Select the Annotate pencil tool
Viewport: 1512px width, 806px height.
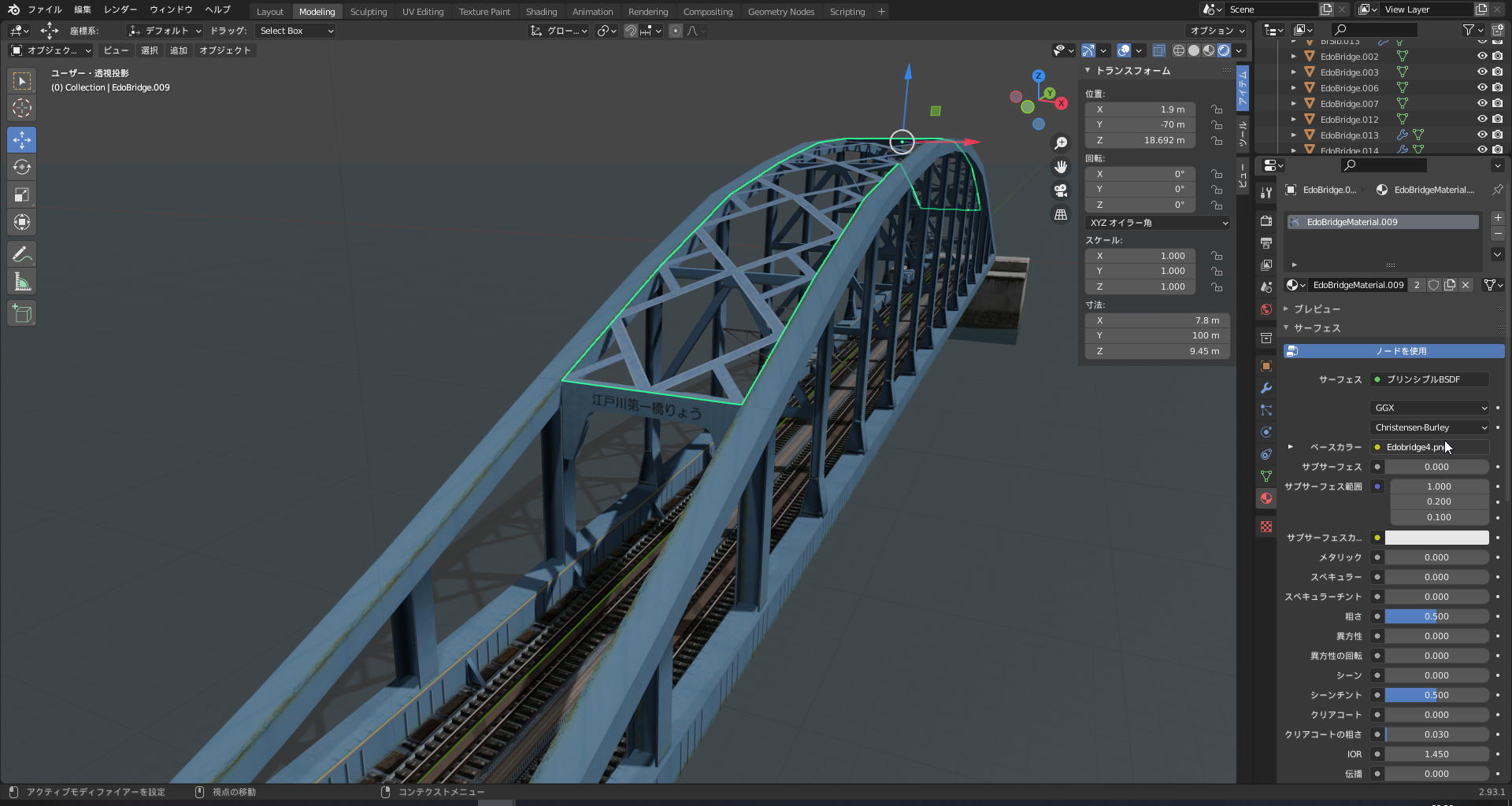tap(22, 254)
